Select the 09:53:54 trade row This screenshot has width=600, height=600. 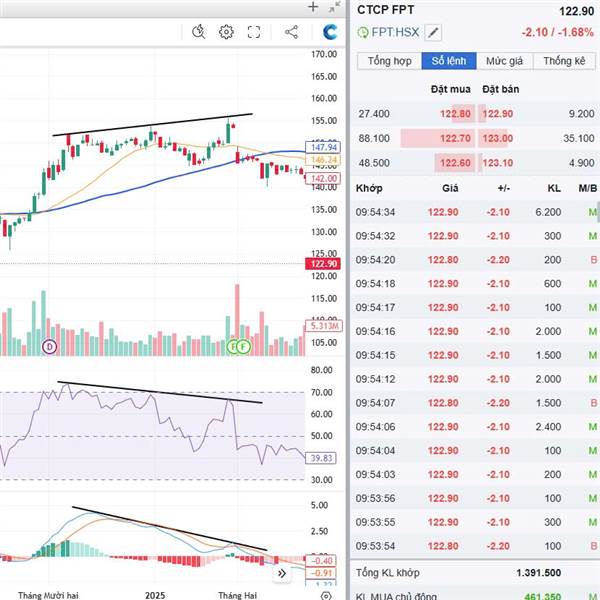(476, 546)
